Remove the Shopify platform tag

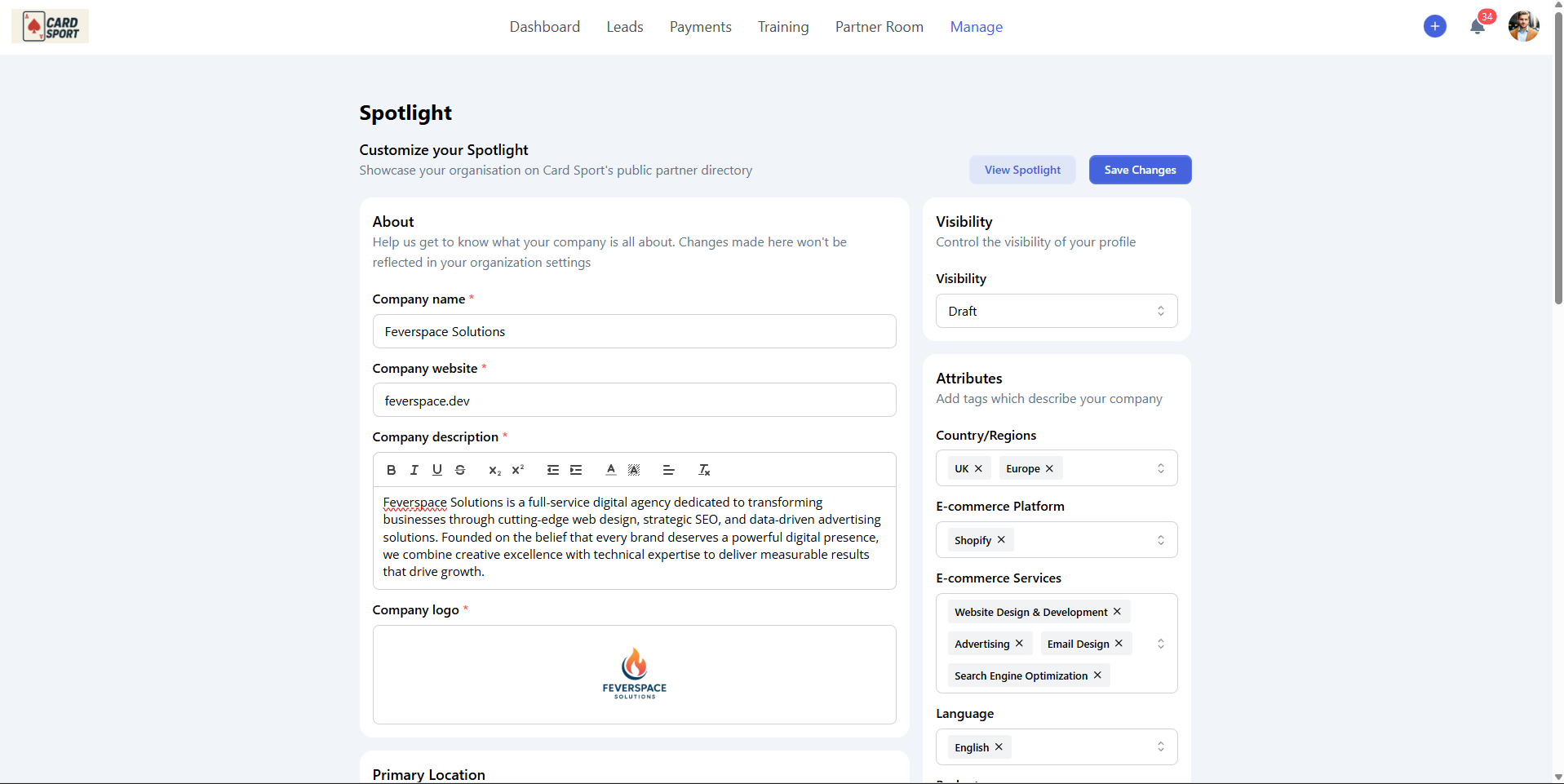(1001, 540)
